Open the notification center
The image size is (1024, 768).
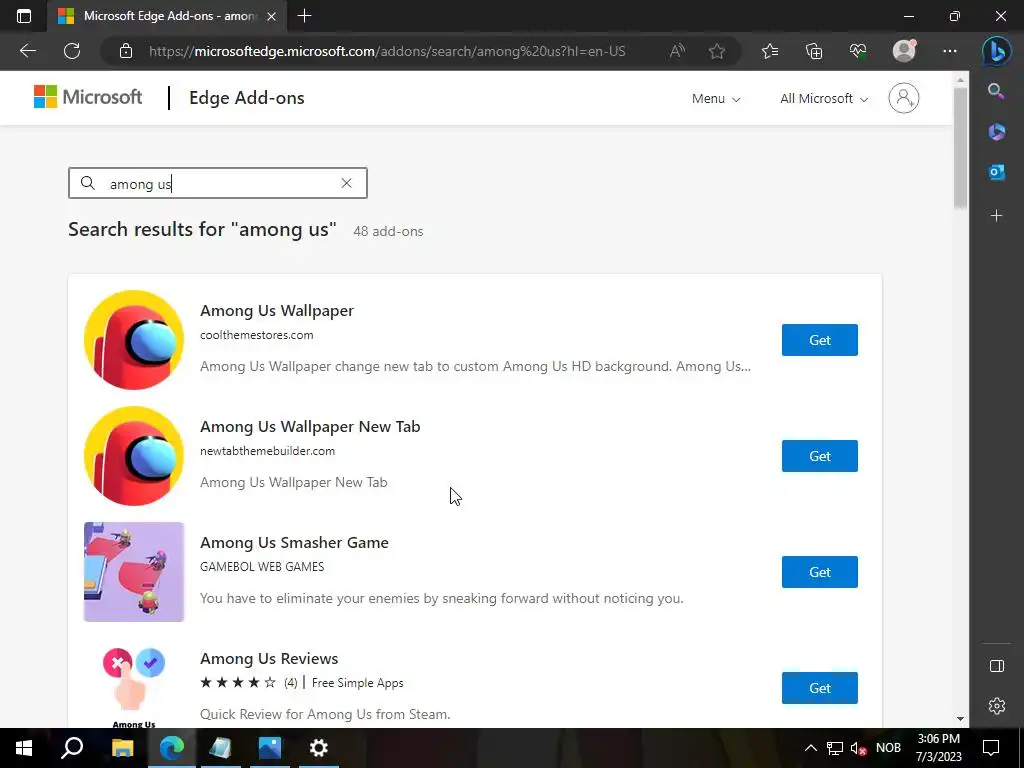991,748
